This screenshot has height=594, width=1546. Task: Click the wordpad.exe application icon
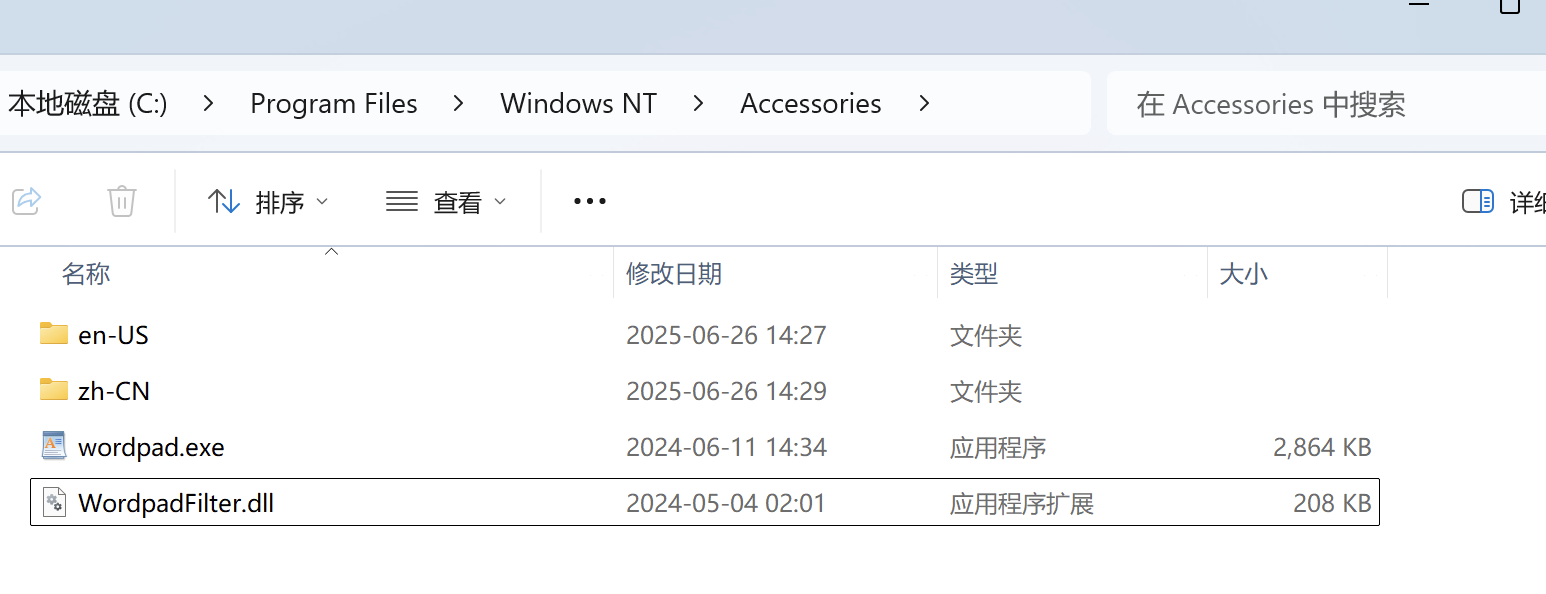click(x=54, y=446)
